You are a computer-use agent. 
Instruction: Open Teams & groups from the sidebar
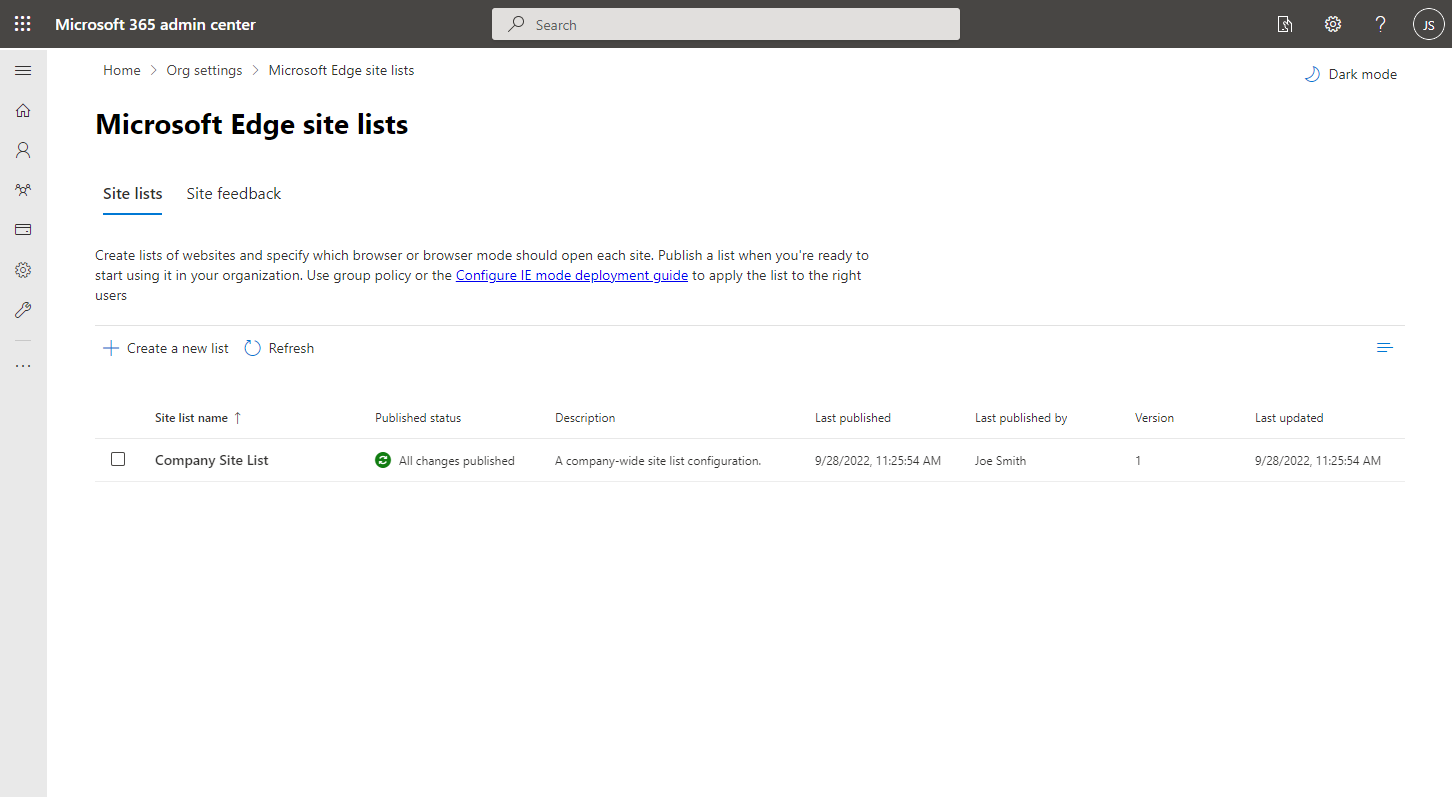(22, 190)
